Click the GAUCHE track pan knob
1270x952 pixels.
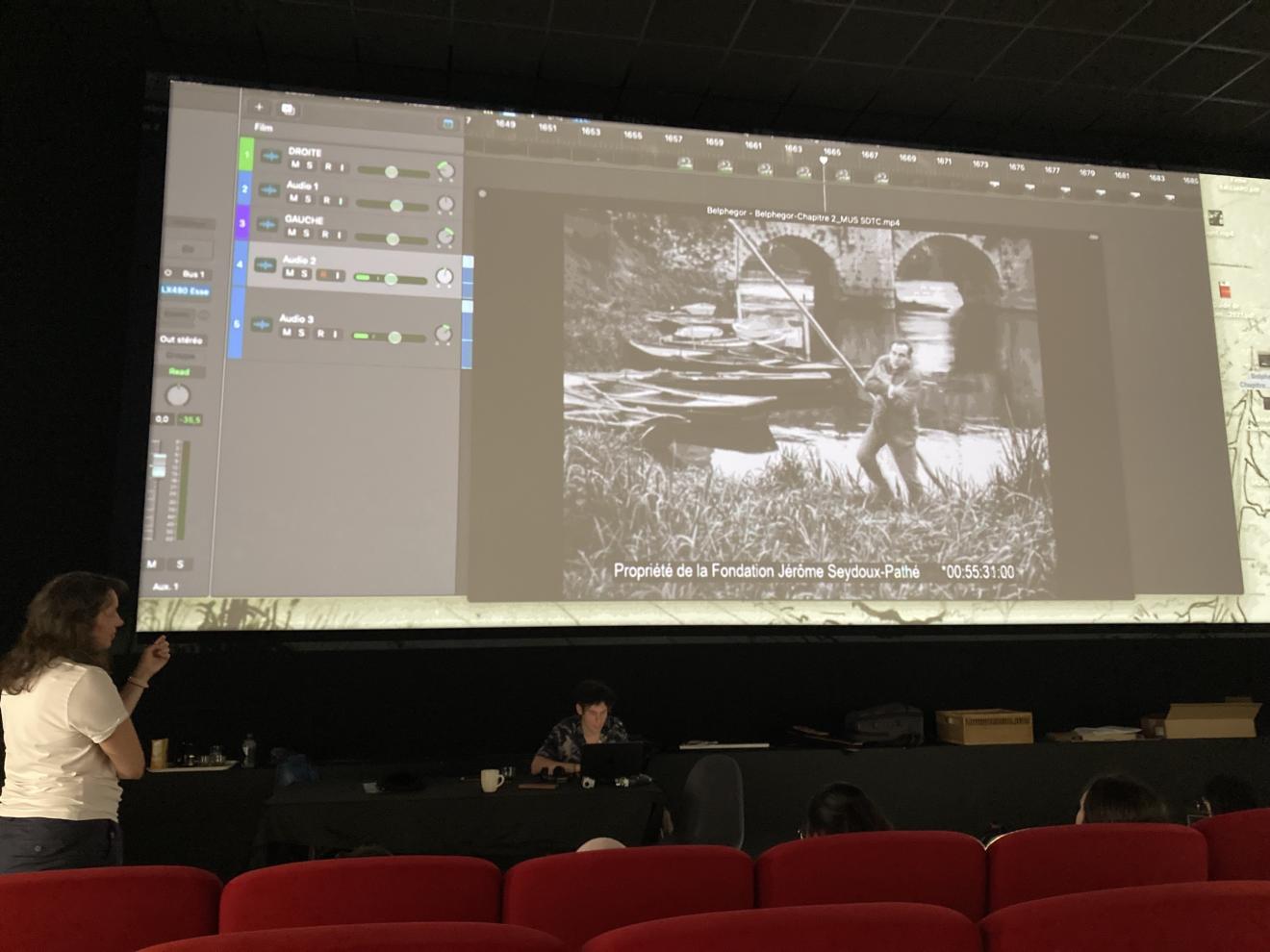(x=444, y=237)
